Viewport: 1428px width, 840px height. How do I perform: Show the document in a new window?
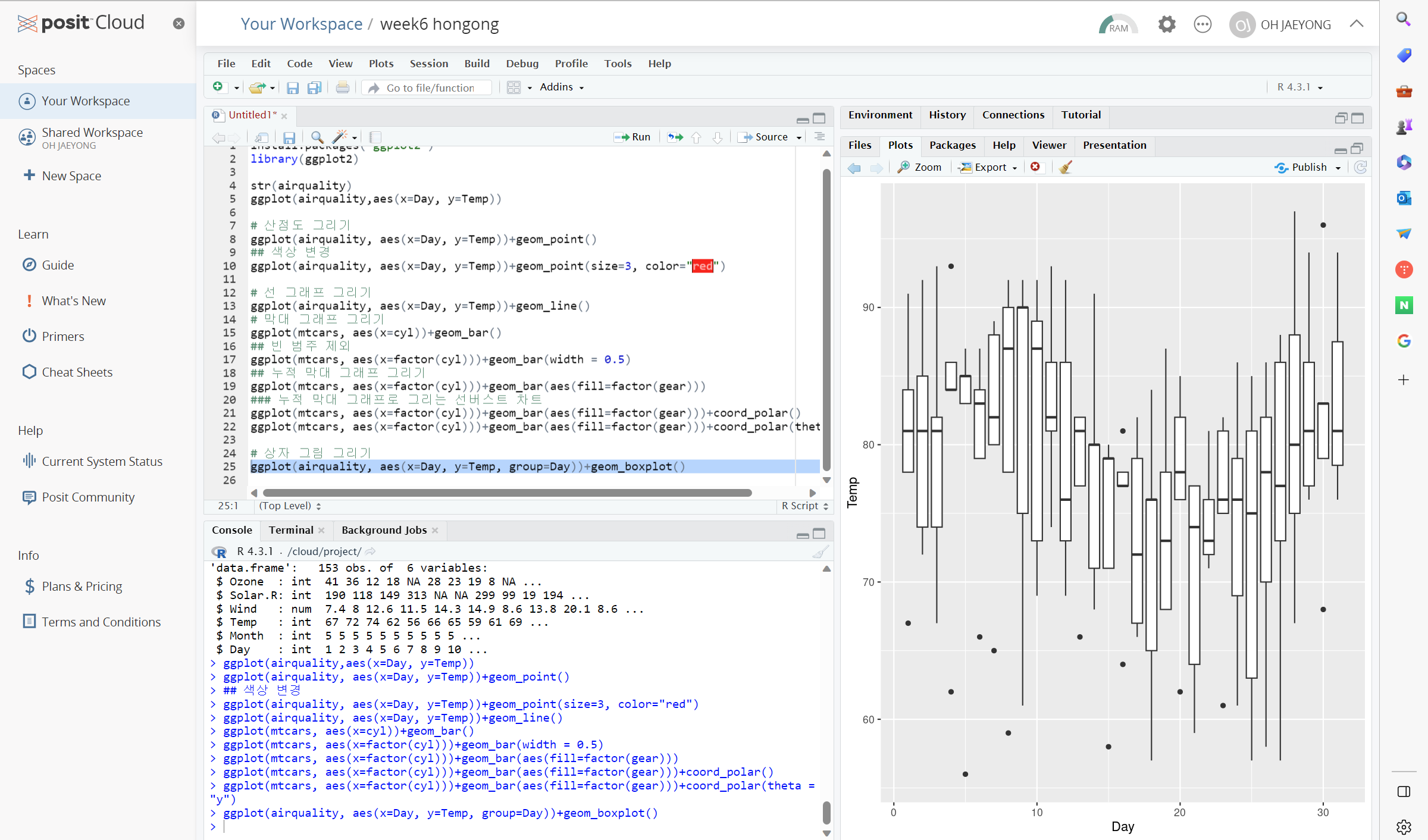(261, 137)
